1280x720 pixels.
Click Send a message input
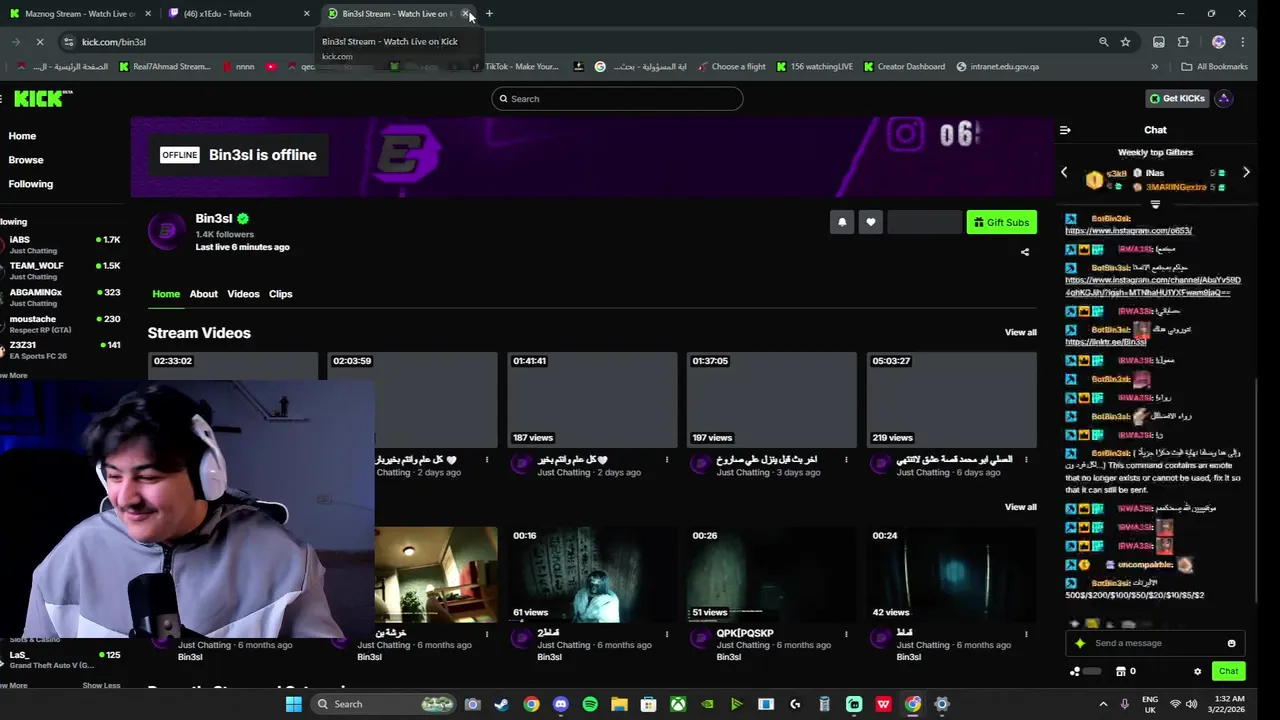point(1155,643)
